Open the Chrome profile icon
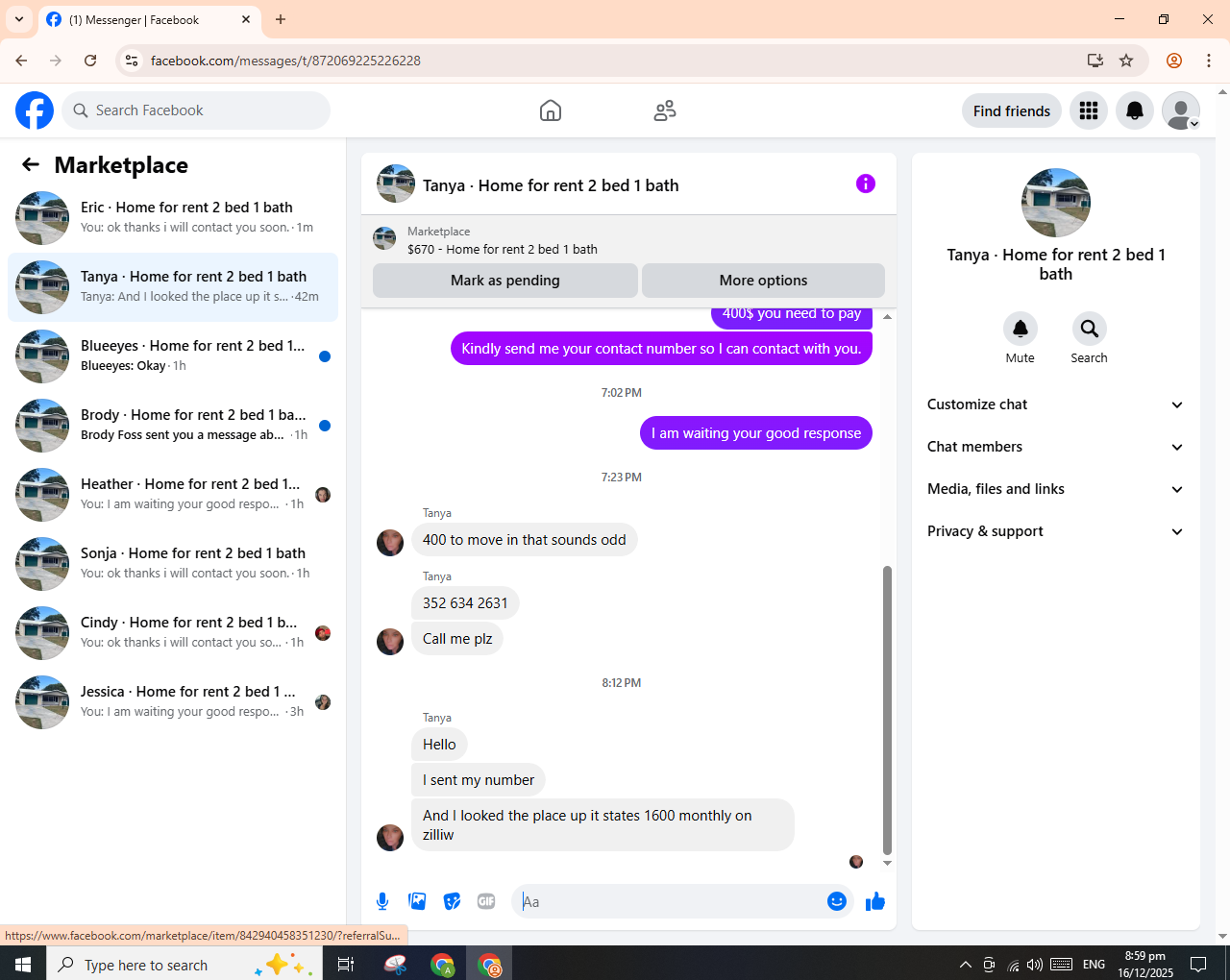The height and width of the screenshot is (980, 1230). click(1174, 61)
